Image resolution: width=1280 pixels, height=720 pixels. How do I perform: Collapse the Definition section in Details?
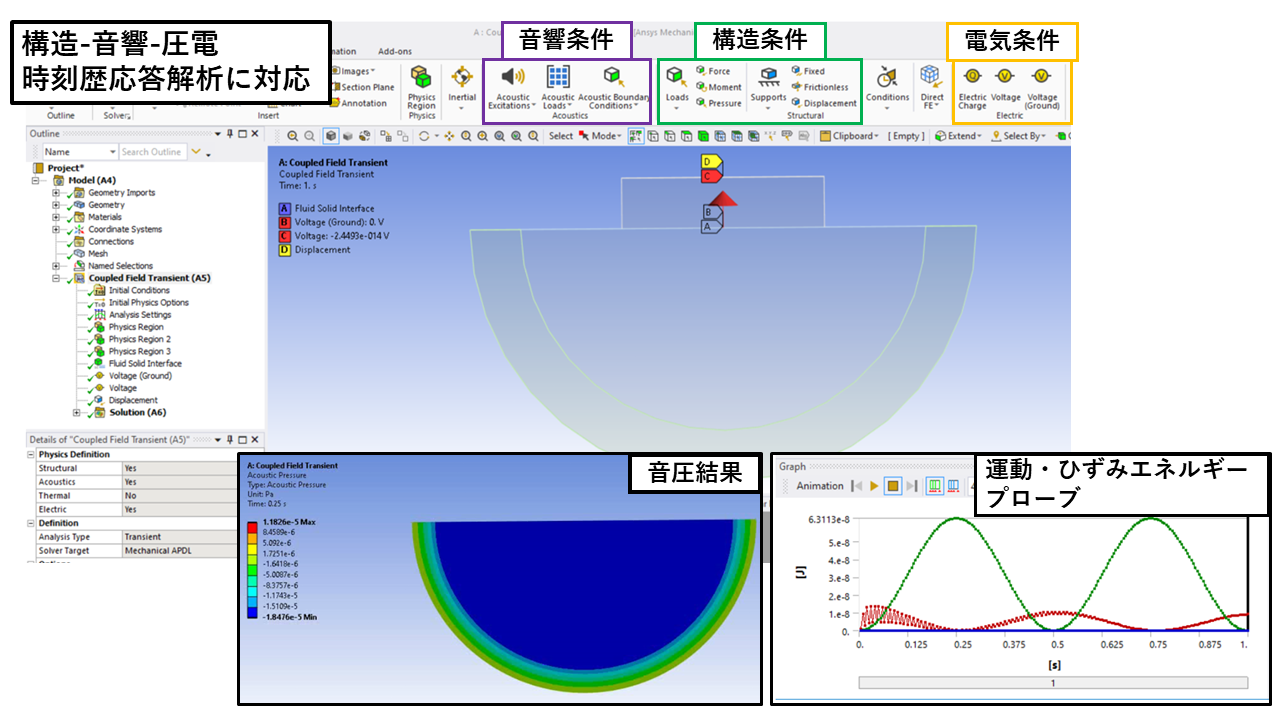[31, 523]
